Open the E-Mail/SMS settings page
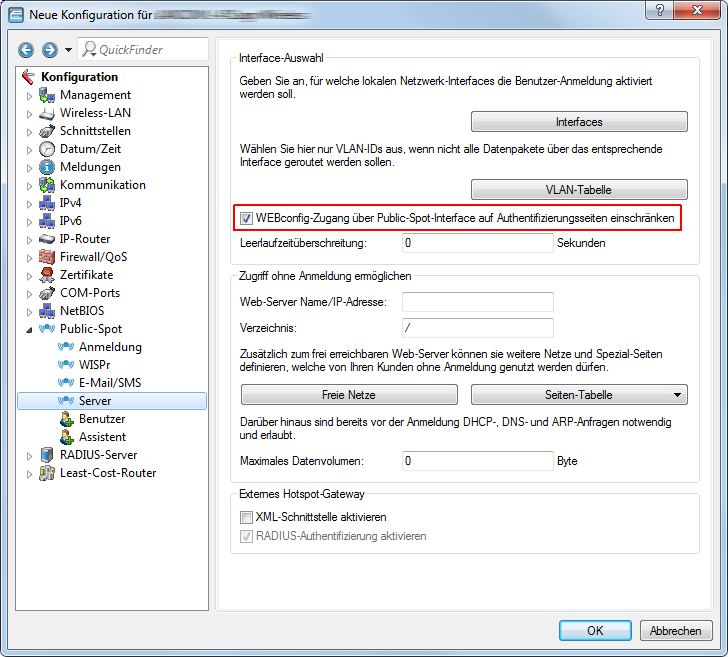728x657 pixels. tap(110, 383)
